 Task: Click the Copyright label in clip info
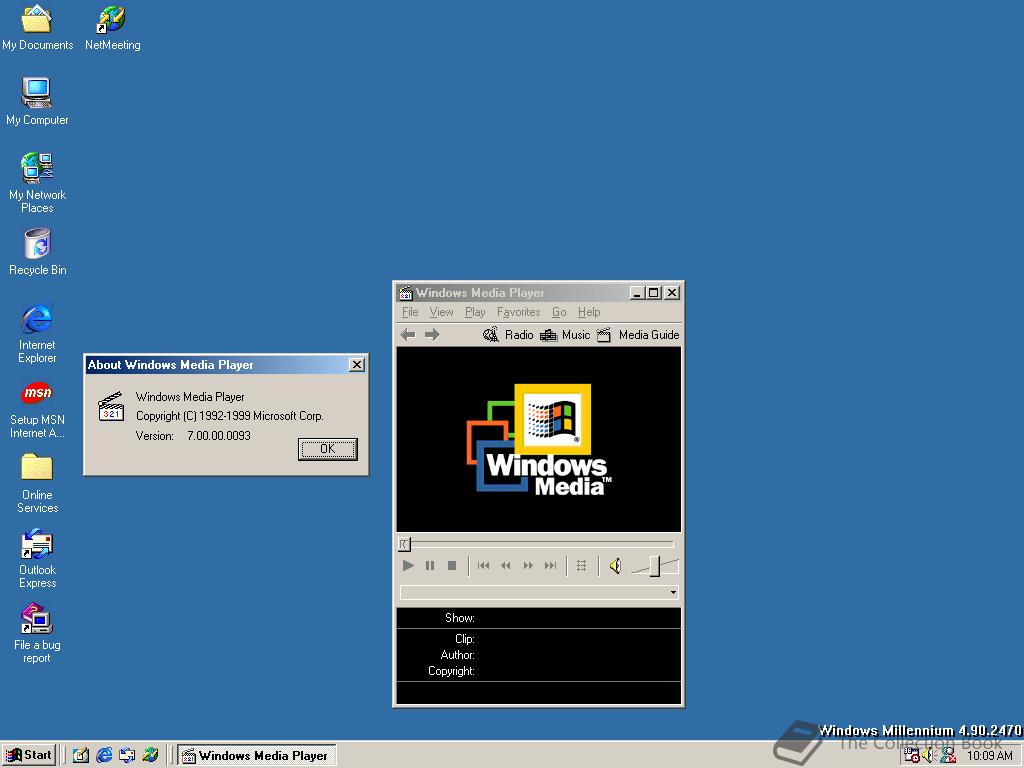(451, 671)
